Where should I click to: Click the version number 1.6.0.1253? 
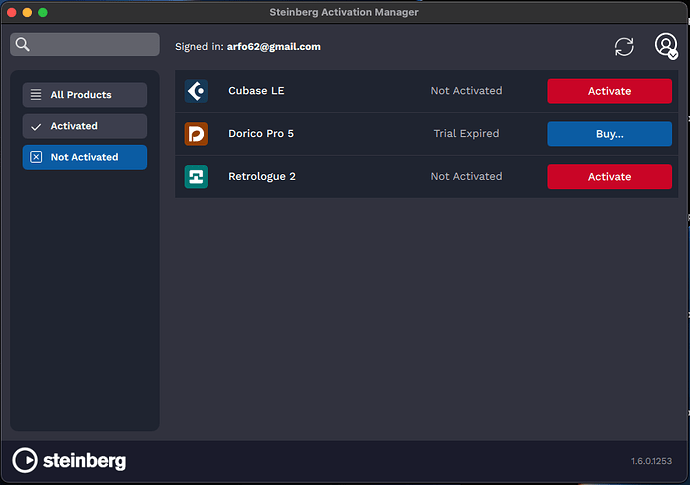click(x=651, y=461)
